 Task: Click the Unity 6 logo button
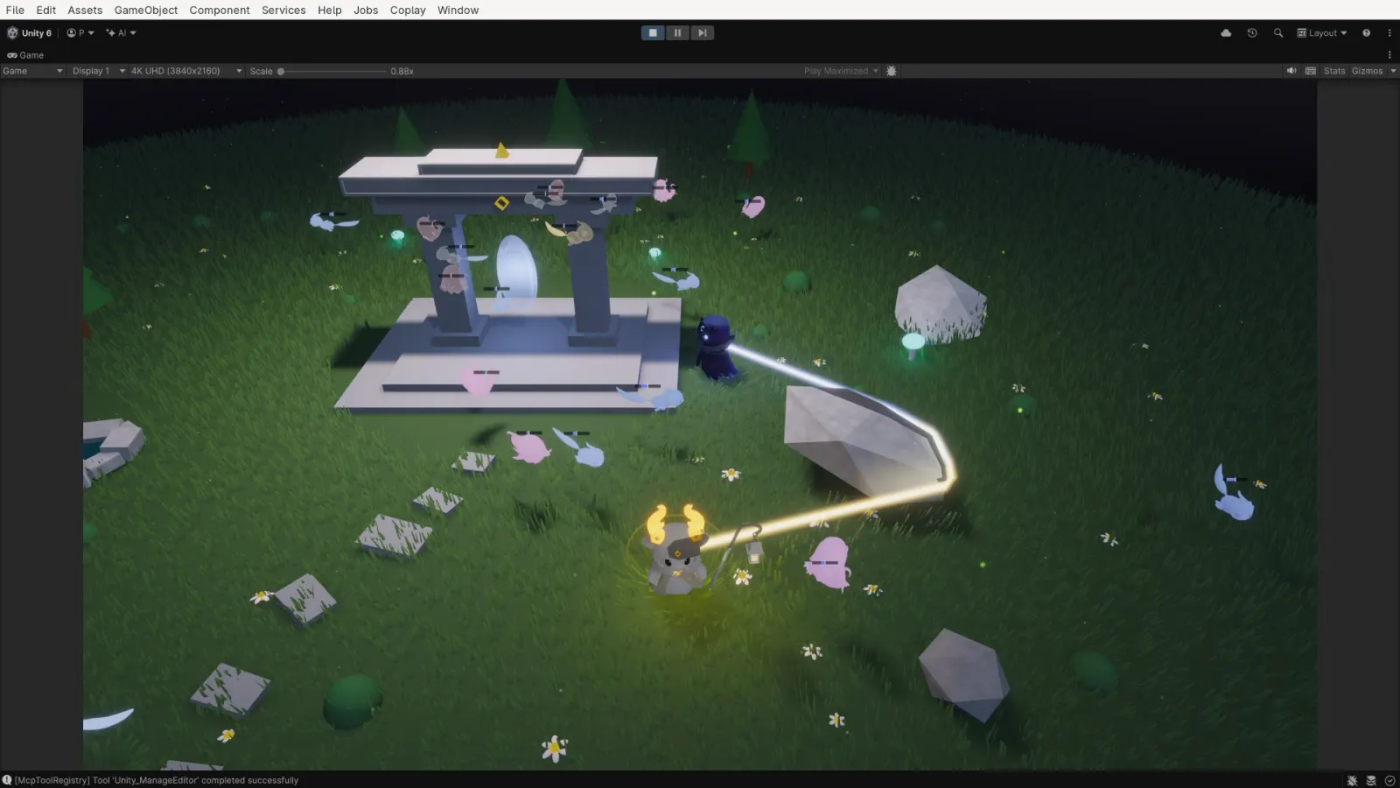pyautogui.click(x=29, y=33)
